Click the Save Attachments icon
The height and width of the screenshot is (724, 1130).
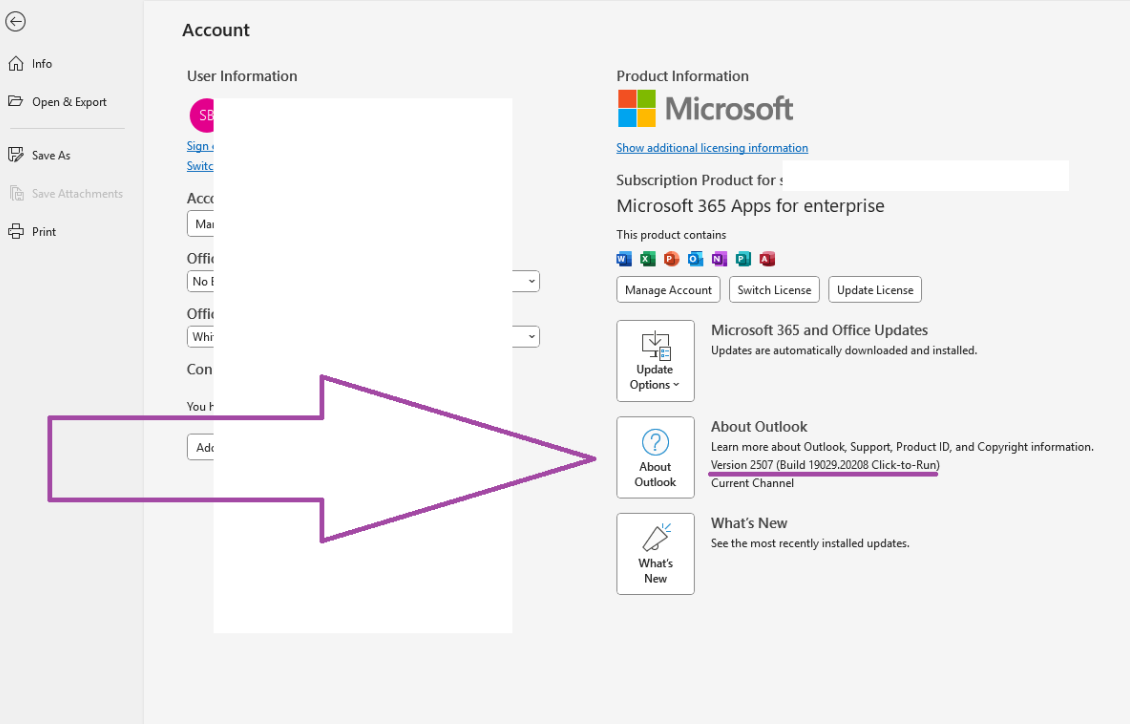coord(16,193)
